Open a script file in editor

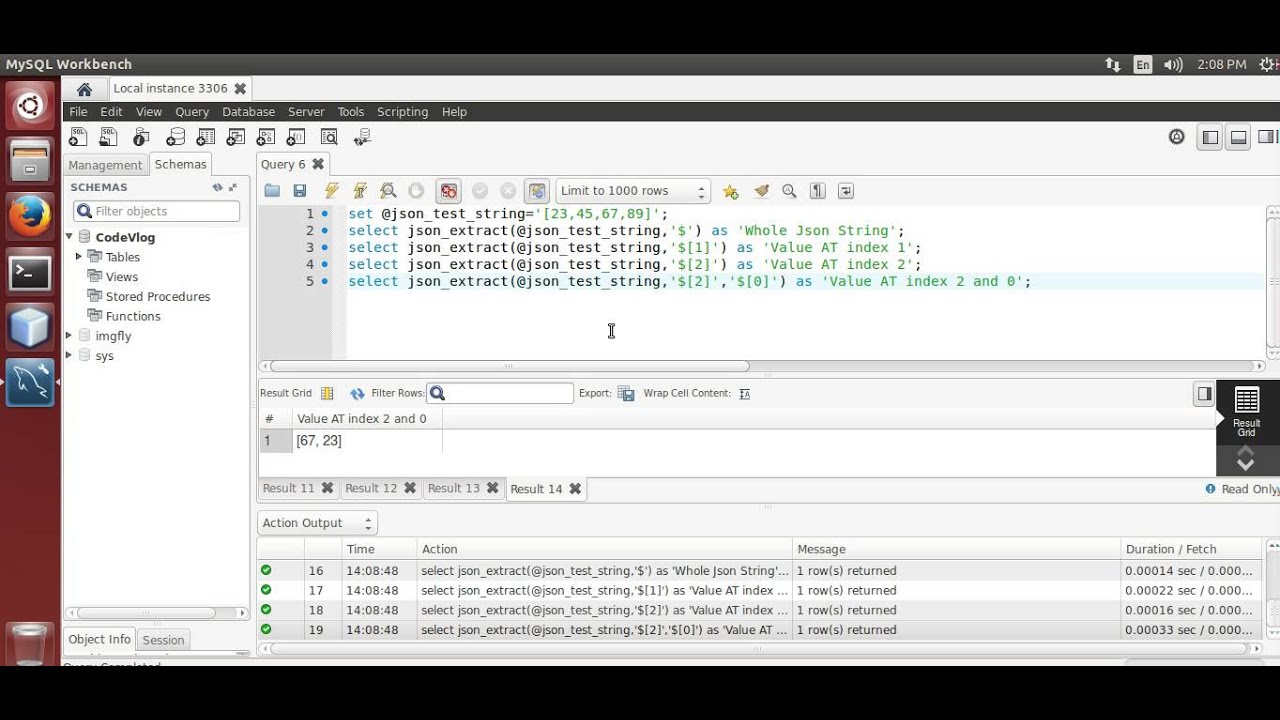(x=272, y=191)
